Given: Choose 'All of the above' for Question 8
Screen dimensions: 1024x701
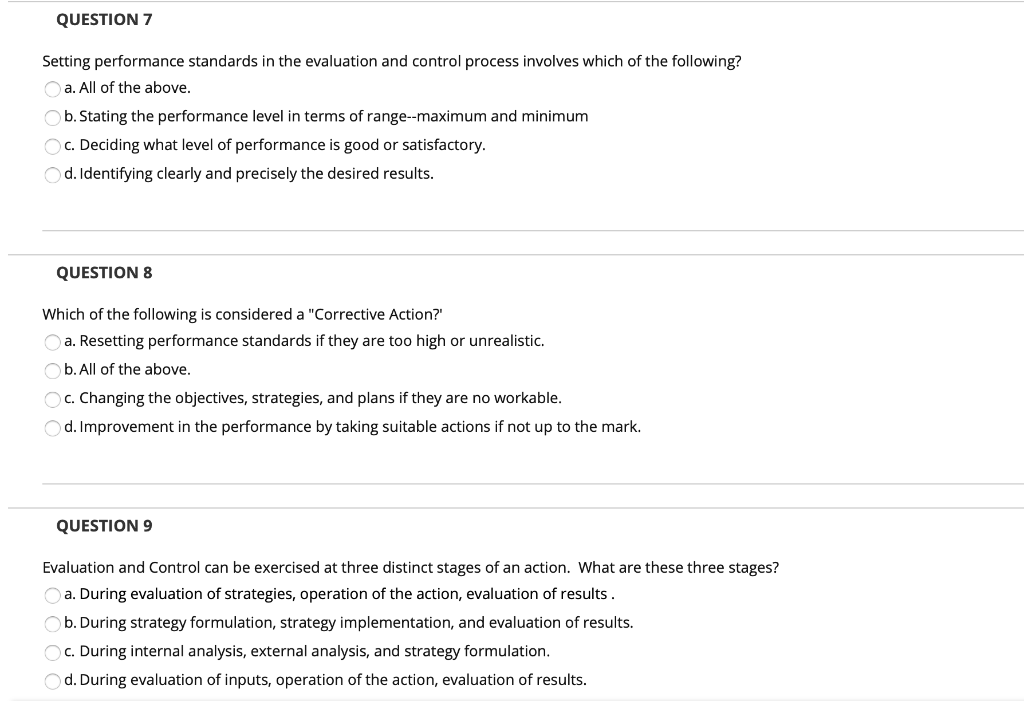Looking at the screenshot, I should click(x=52, y=370).
